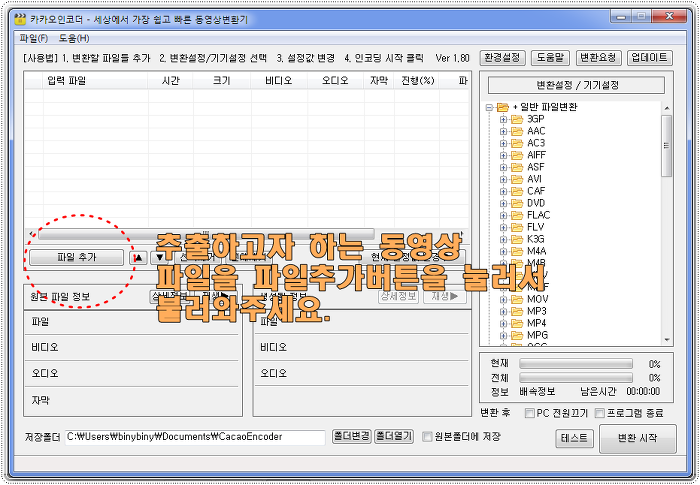Move file down with the ▼ arrow button
The image size is (700, 485).
point(159,257)
